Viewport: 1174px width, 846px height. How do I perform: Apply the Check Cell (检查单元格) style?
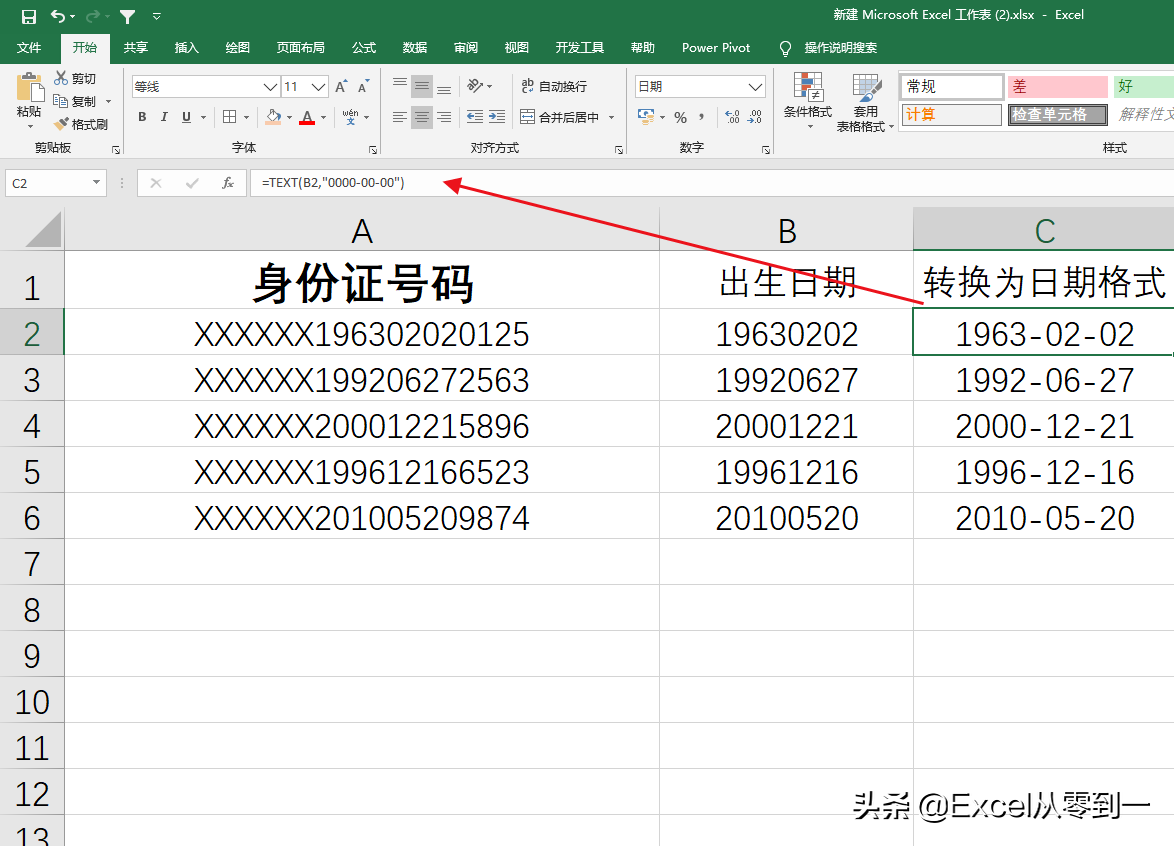coord(1056,115)
